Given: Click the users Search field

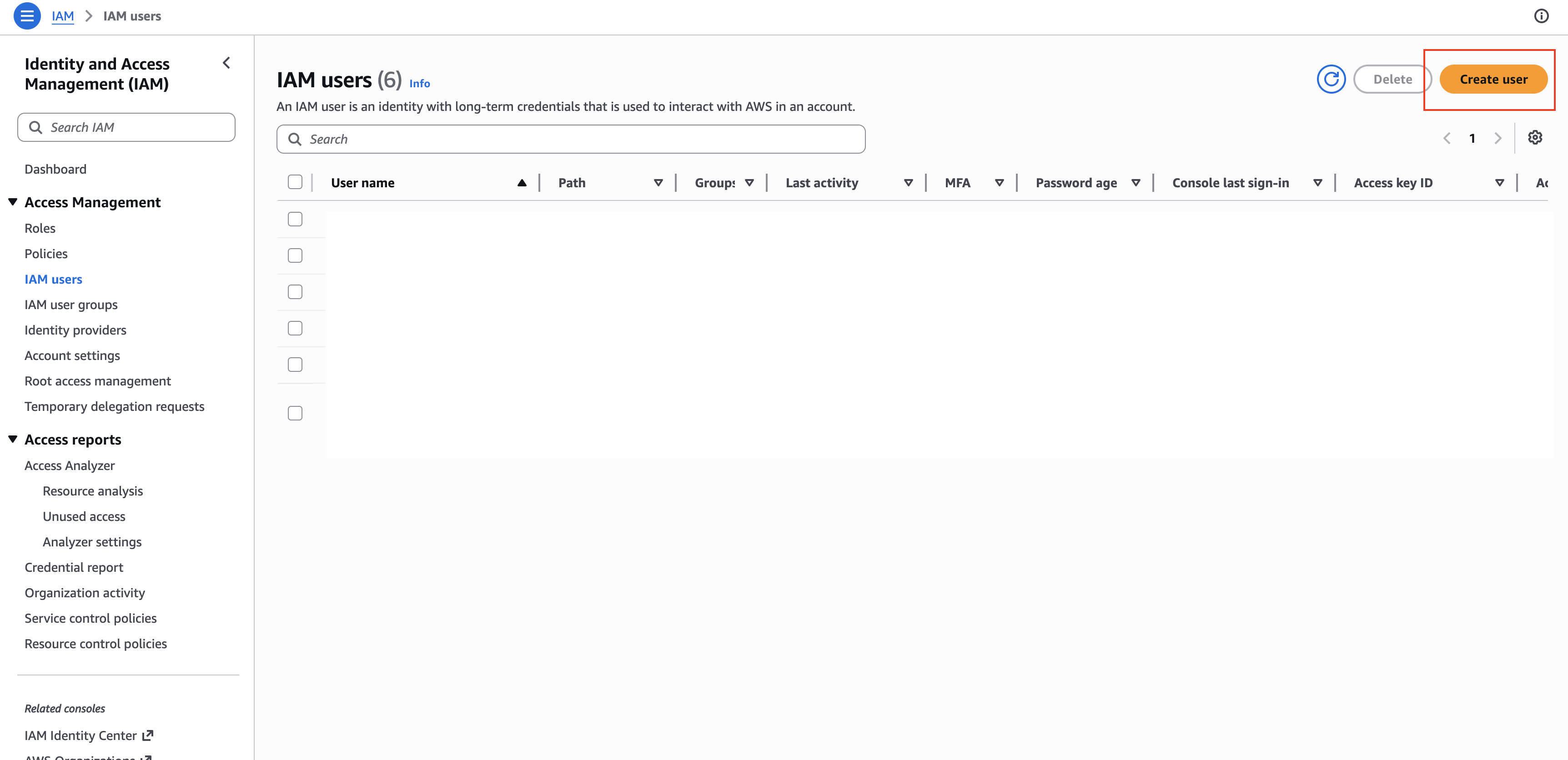Looking at the screenshot, I should coord(571,139).
